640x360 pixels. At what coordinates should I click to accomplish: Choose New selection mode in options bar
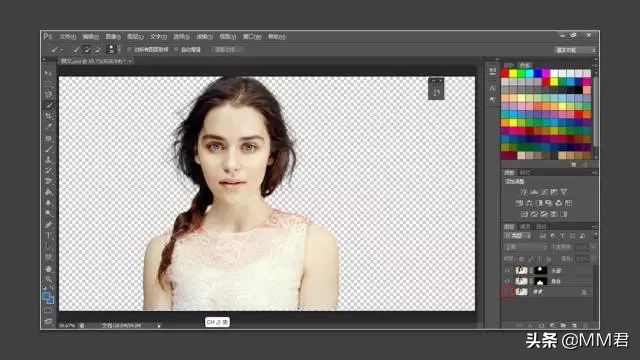coord(76,50)
